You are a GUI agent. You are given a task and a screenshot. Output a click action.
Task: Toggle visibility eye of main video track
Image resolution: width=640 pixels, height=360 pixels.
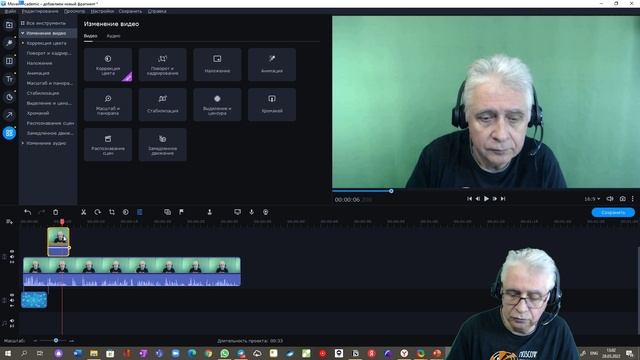tap(12, 252)
